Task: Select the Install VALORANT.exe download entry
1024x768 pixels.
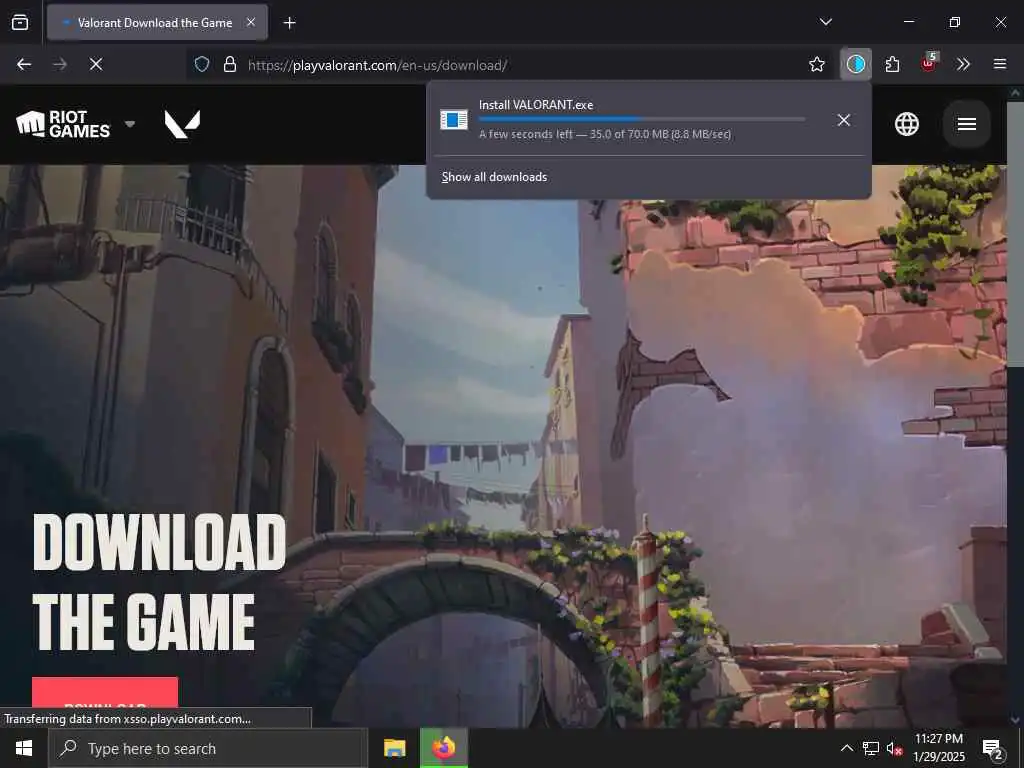Action: pyautogui.click(x=648, y=120)
